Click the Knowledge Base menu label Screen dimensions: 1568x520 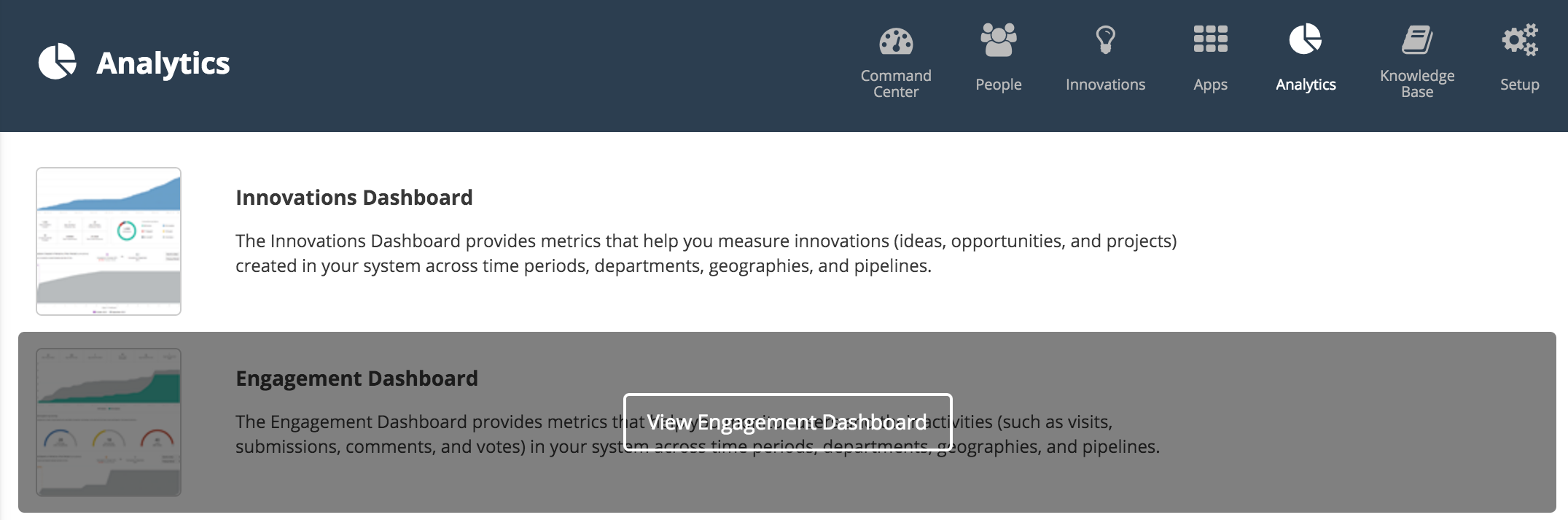click(x=1417, y=84)
